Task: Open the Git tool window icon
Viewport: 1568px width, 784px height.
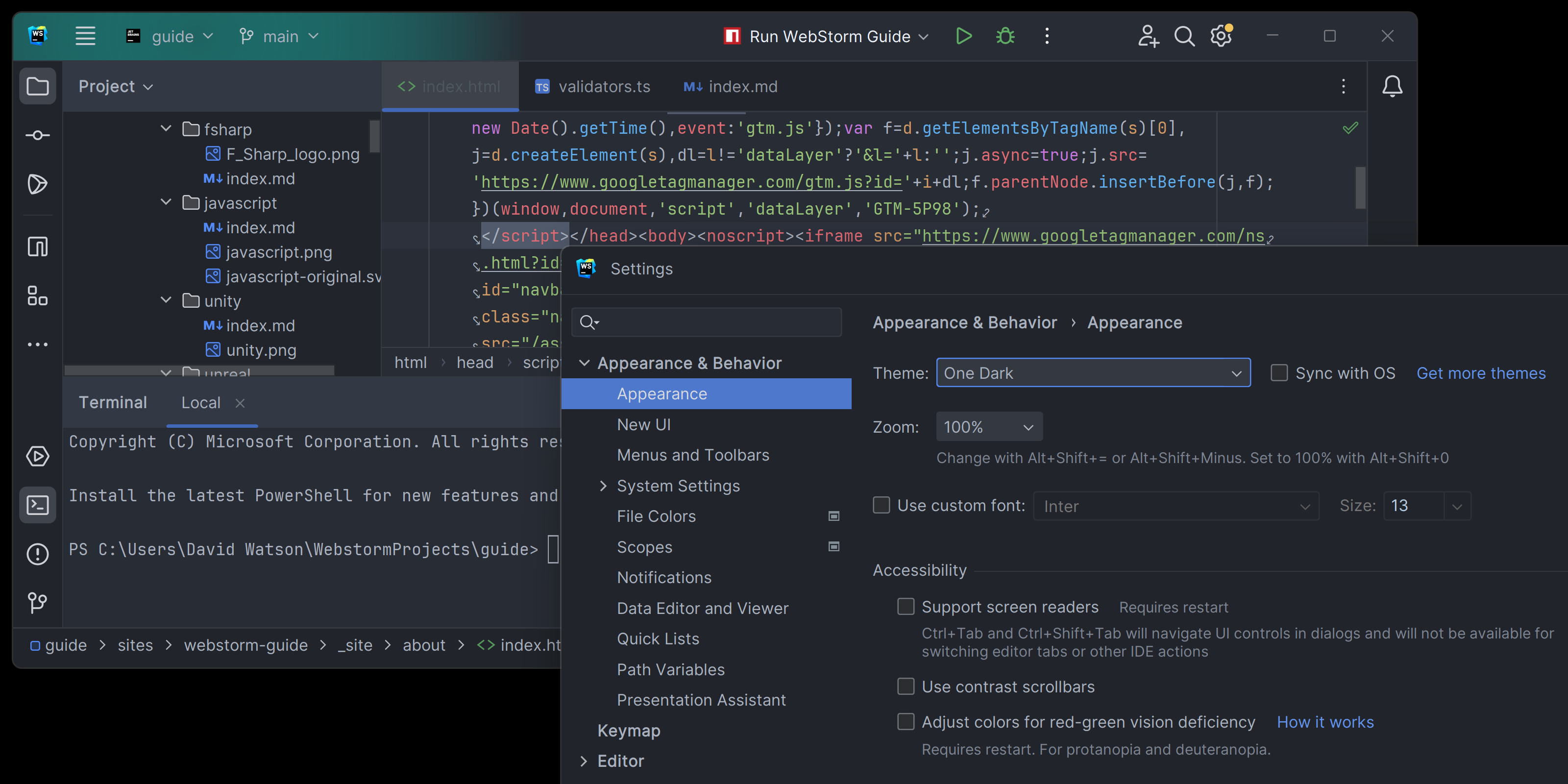Action: click(38, 603)
